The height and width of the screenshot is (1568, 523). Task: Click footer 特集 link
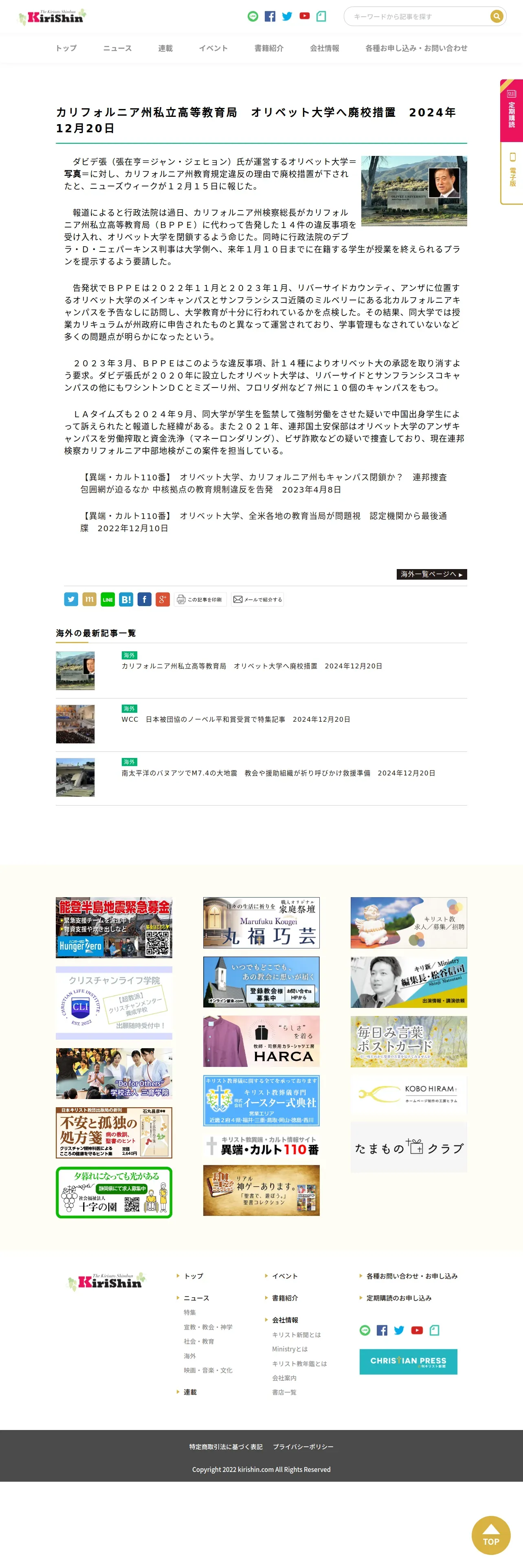click(x=190, y=1312)
